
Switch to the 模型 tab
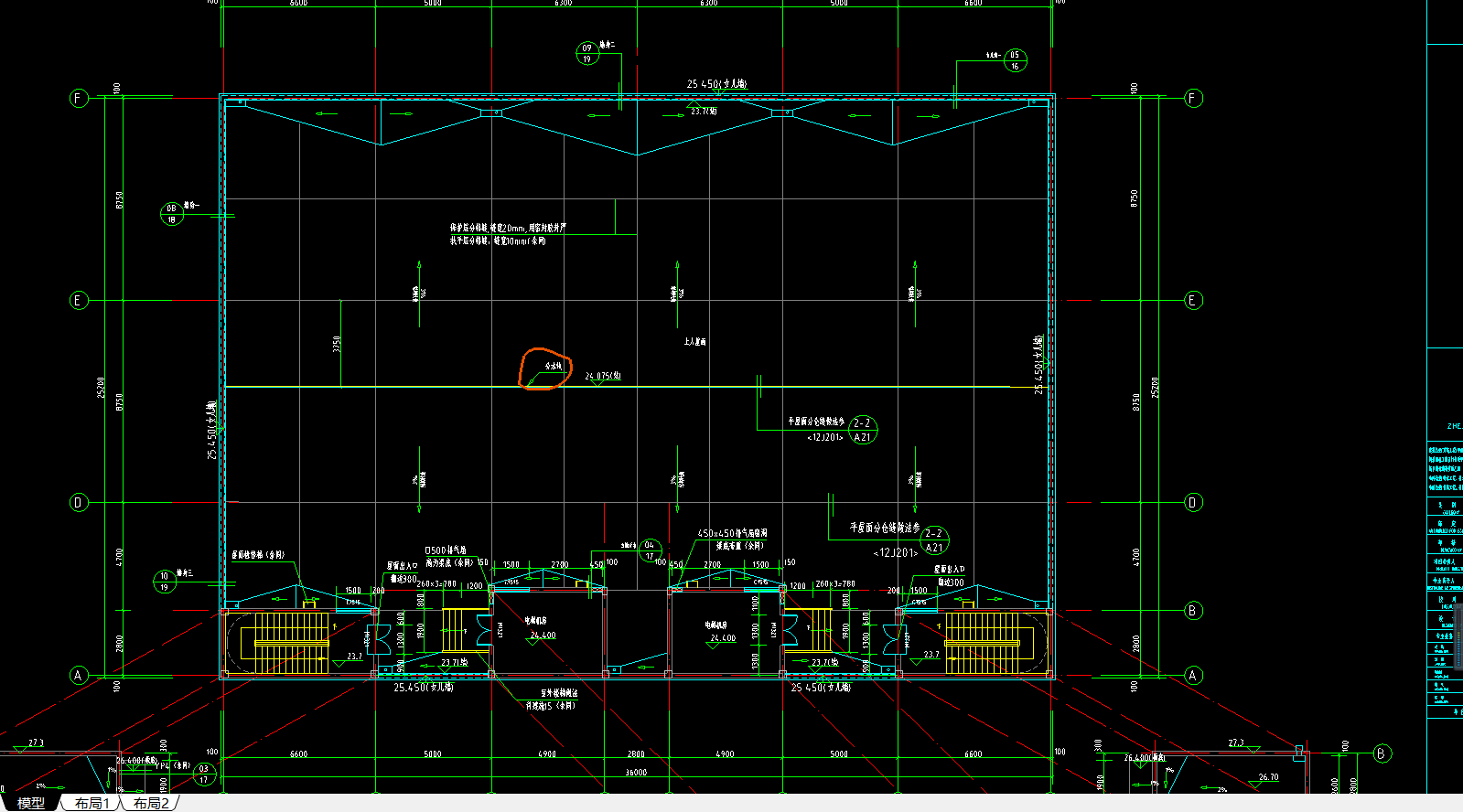(30, 803)
